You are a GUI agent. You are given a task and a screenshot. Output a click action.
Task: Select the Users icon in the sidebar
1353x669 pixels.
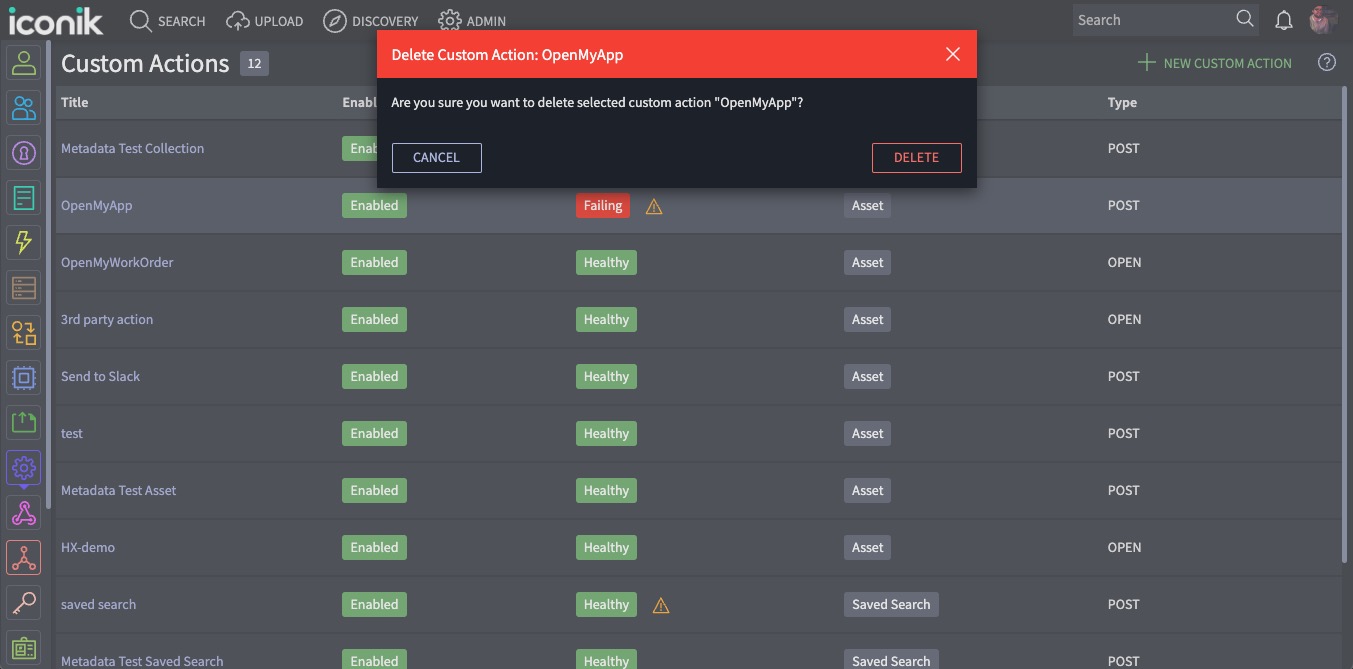[x=24, y=62]
